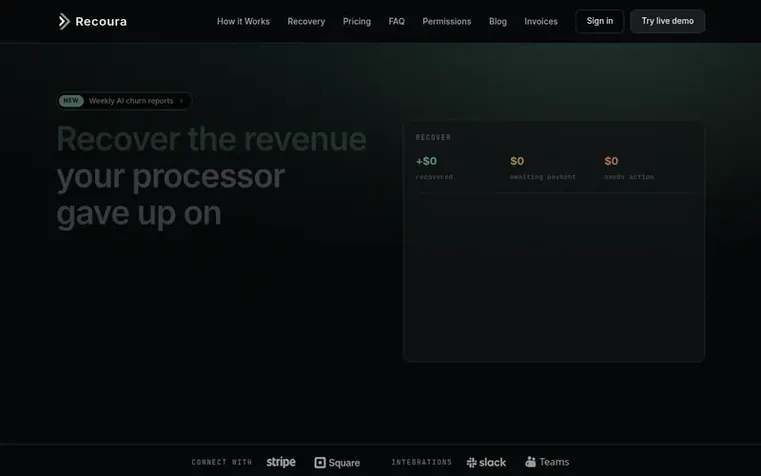Open the FAQ nav item
761x476 pixels.
click(x=397, y=21)
